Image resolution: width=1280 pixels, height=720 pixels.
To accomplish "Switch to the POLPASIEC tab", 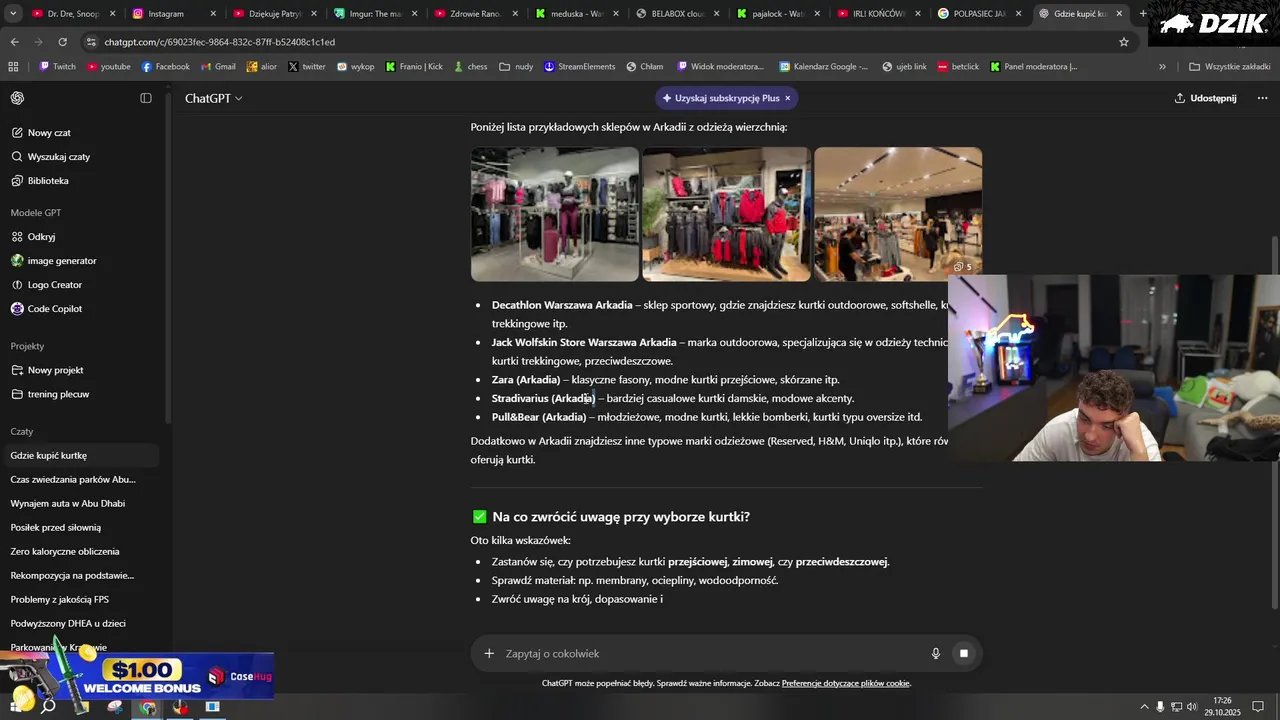I will click(x=979, y=14).
